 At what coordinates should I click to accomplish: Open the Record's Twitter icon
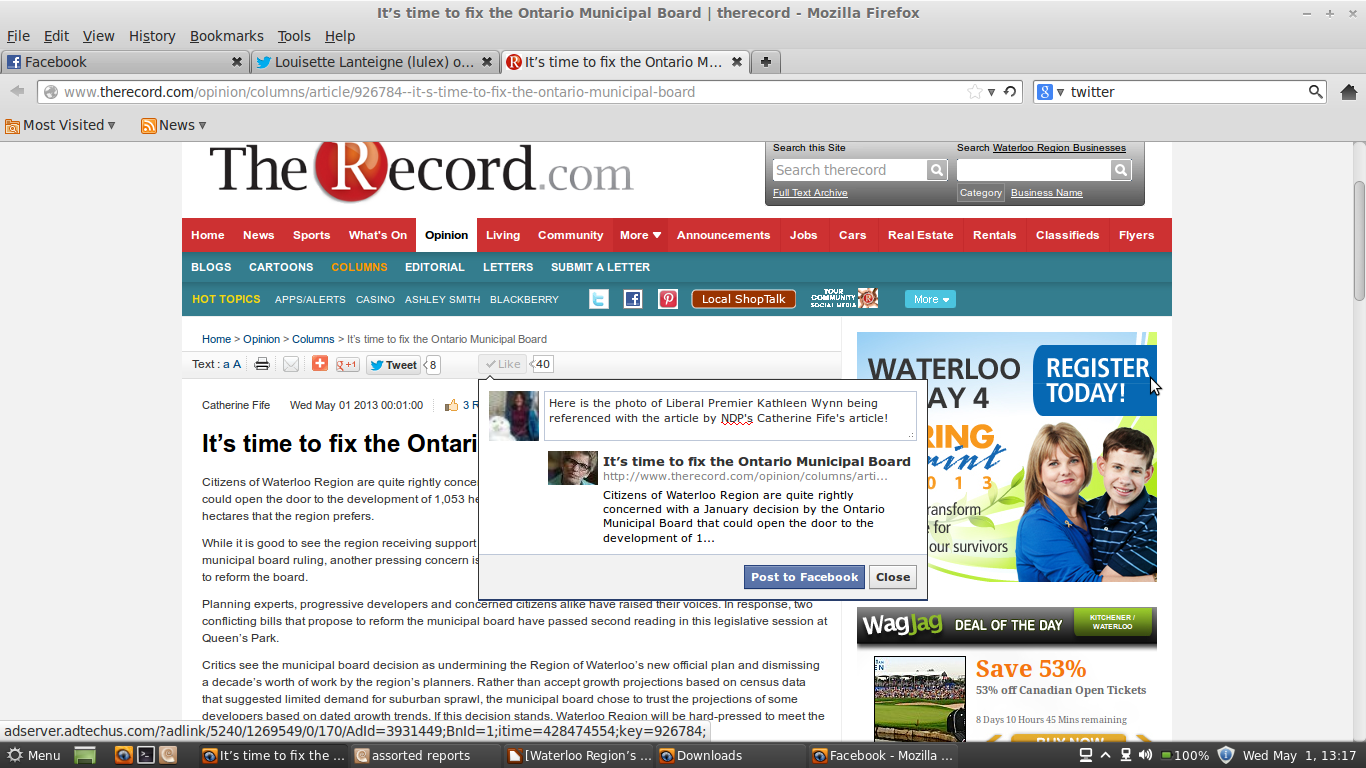[598, 299]
